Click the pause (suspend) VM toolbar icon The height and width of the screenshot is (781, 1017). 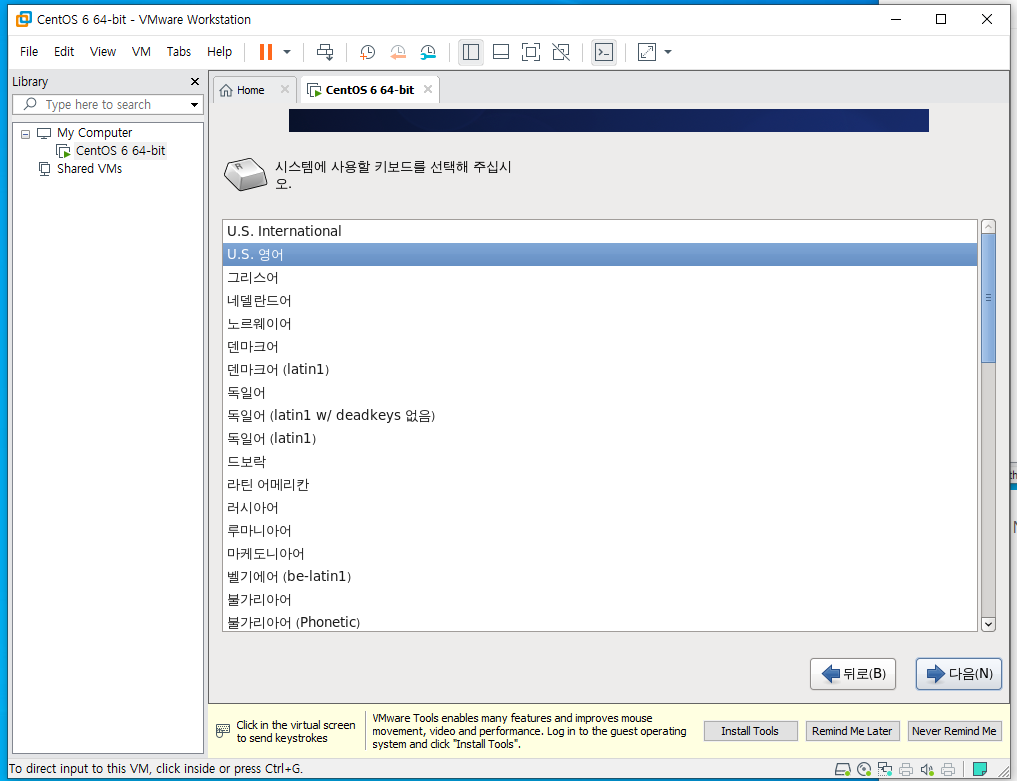266,52
